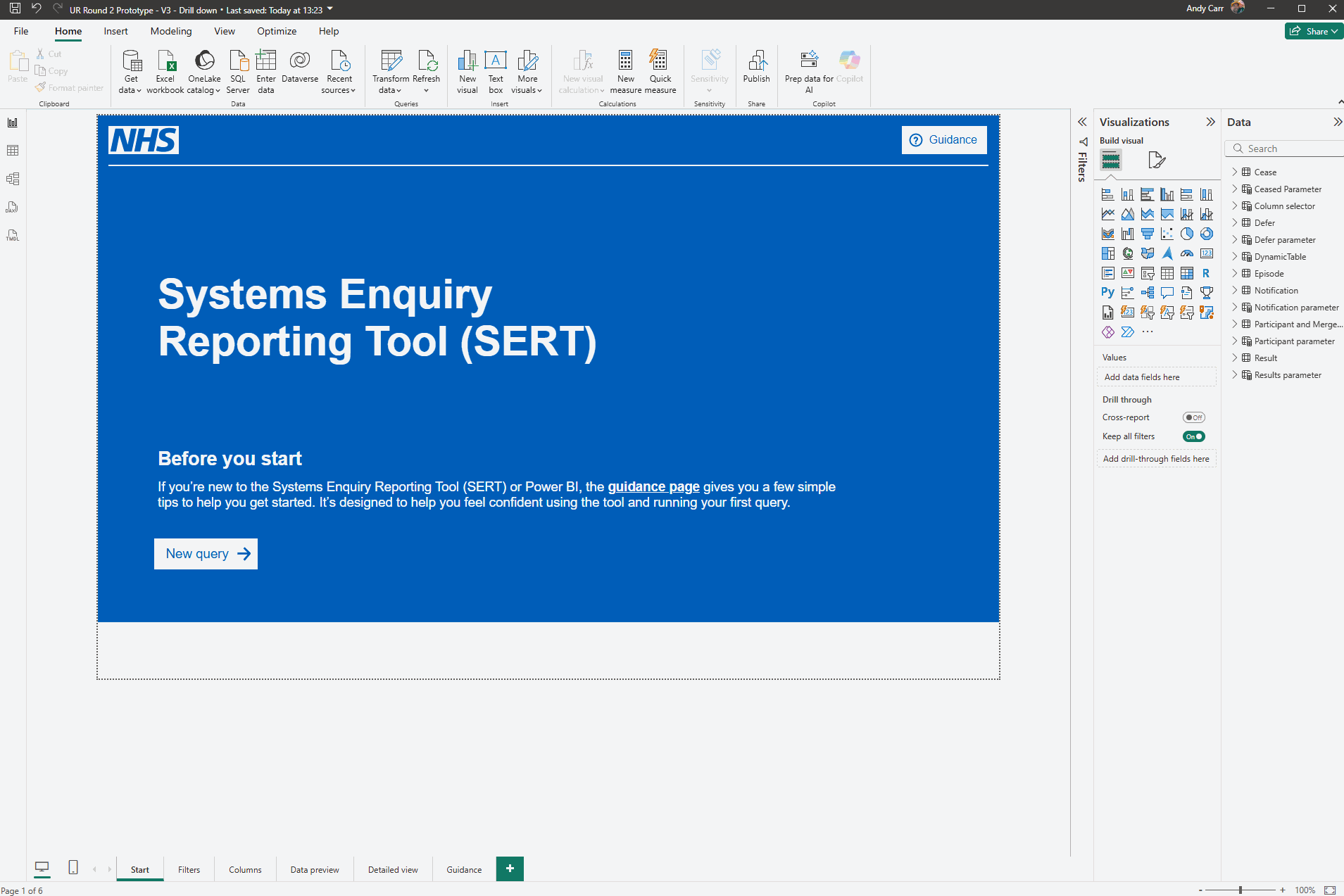Expand the Notification table
The height and width of the screenshot is (896, 1344).
coord(1234,291)
